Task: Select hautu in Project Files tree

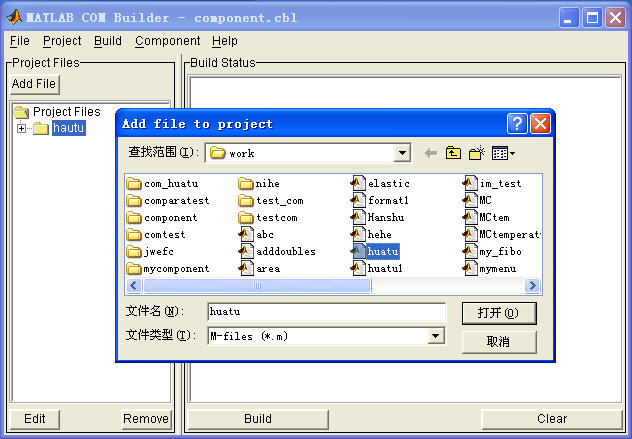Action: click(69, 128)
